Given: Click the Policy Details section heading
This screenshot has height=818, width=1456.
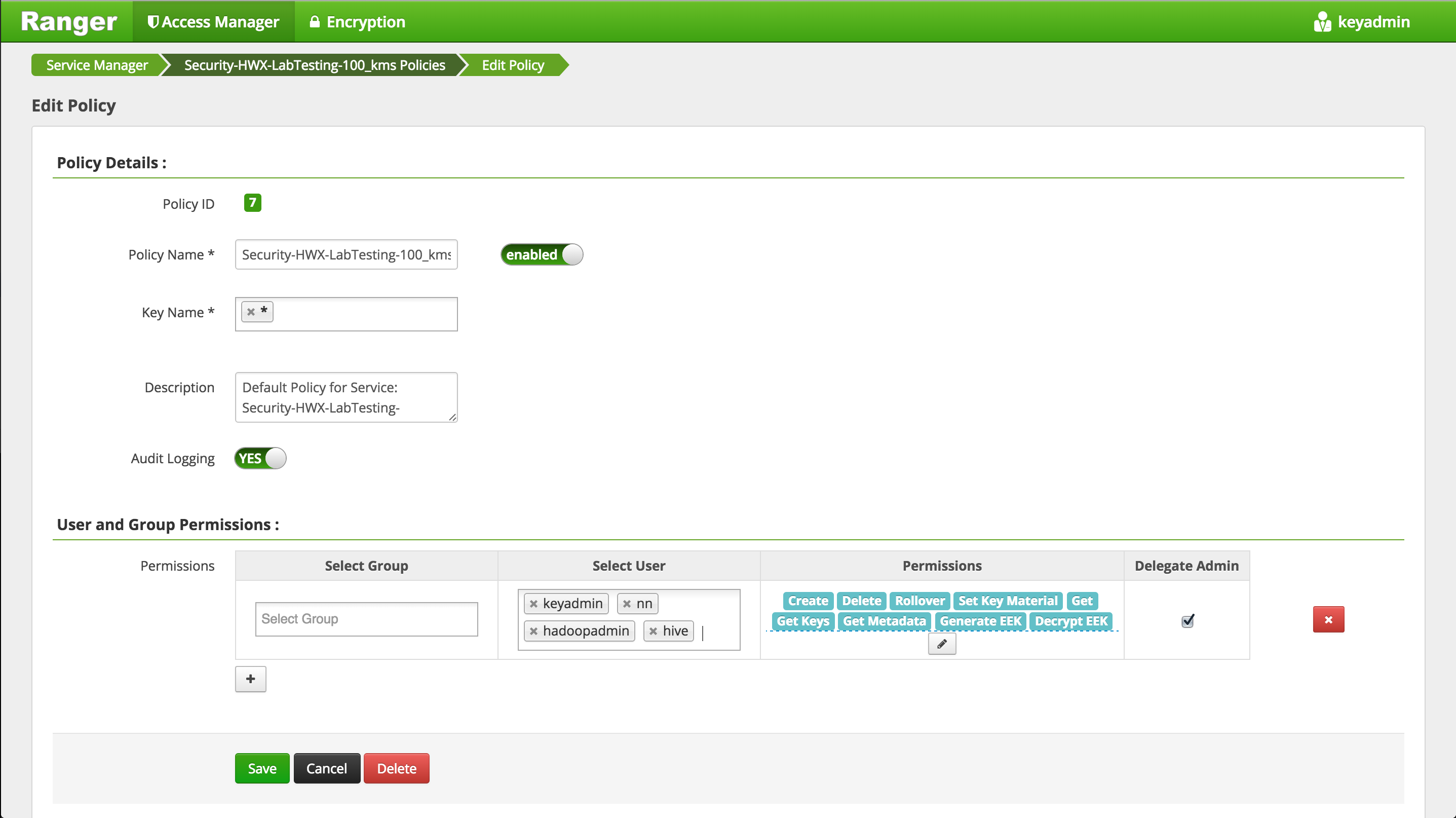Looking at the screenshot, I should 111,163.
